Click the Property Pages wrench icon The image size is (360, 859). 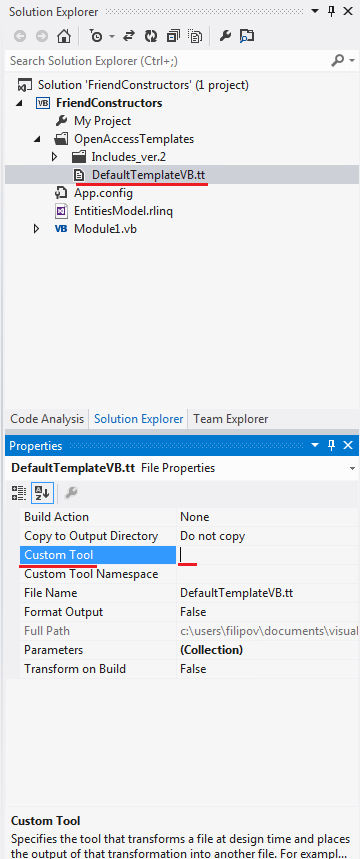click(71, 493)
